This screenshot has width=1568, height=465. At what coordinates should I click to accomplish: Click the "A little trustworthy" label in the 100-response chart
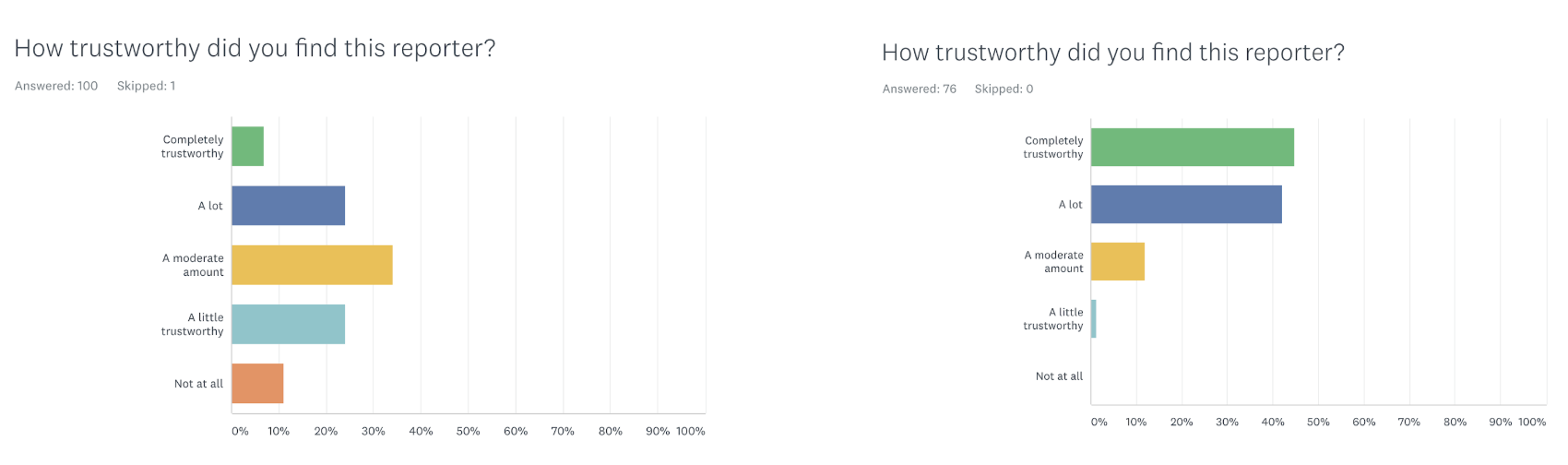[193, 324]
